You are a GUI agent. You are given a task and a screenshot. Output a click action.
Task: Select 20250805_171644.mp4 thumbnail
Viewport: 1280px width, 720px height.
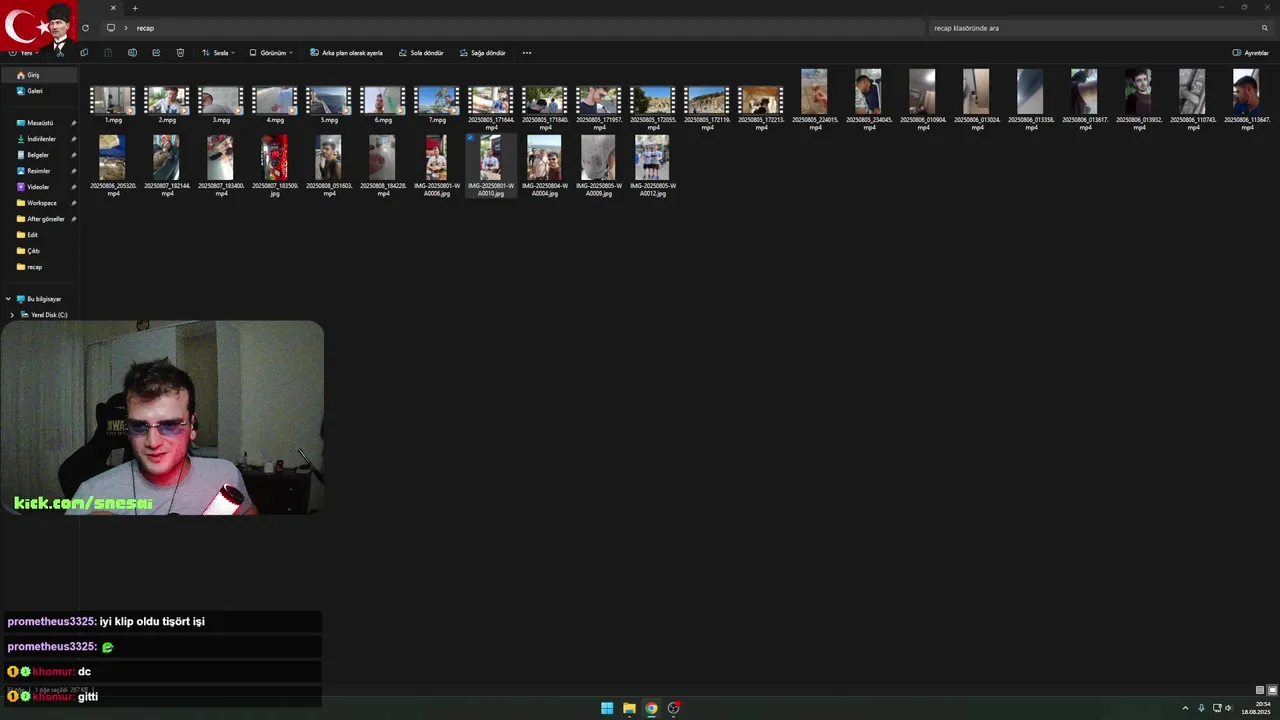pyautogui.click(x=491, y=100)
